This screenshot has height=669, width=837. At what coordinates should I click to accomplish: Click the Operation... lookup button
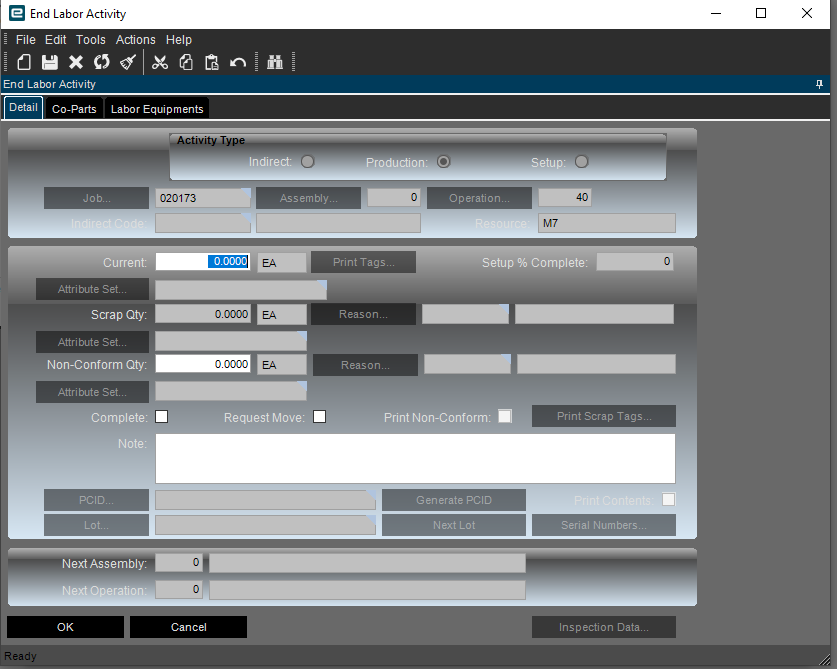pyautogui.click(x=479, y=198)
